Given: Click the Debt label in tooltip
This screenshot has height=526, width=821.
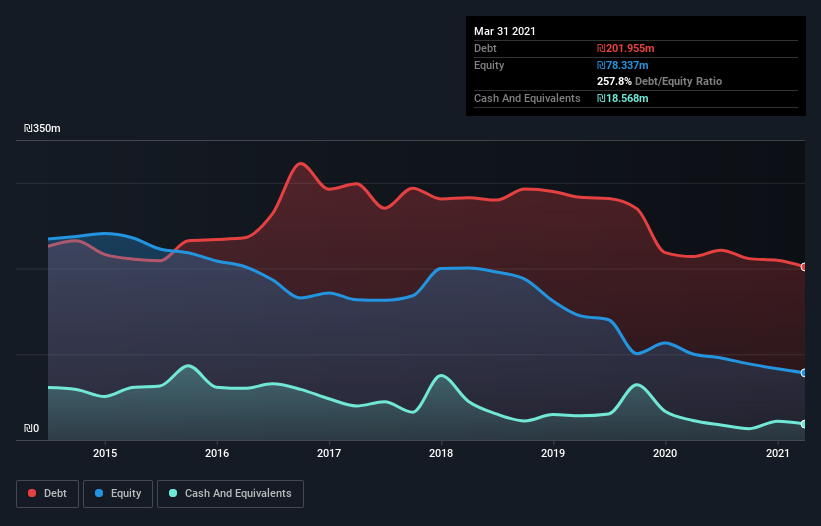Looking at the screenshot, I should tap(485, 48).
